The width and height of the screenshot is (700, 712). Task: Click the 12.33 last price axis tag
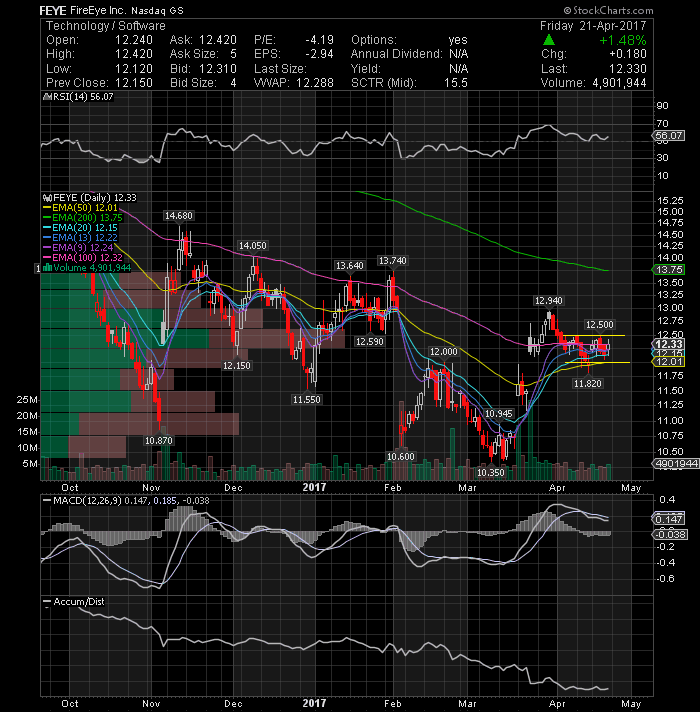point(669,344)
